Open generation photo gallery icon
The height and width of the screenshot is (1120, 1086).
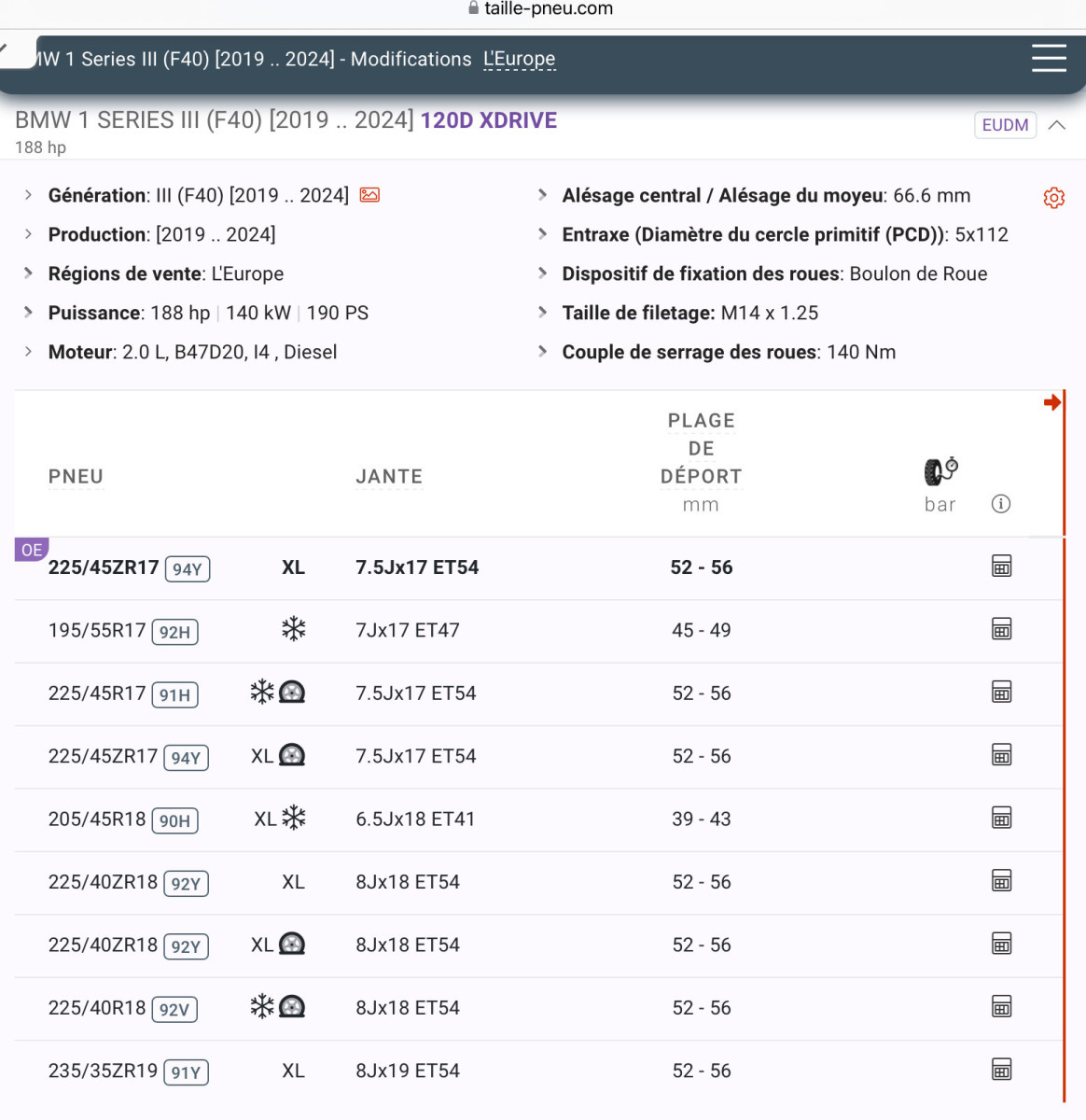pyautogui.click(x=369, y=195)
